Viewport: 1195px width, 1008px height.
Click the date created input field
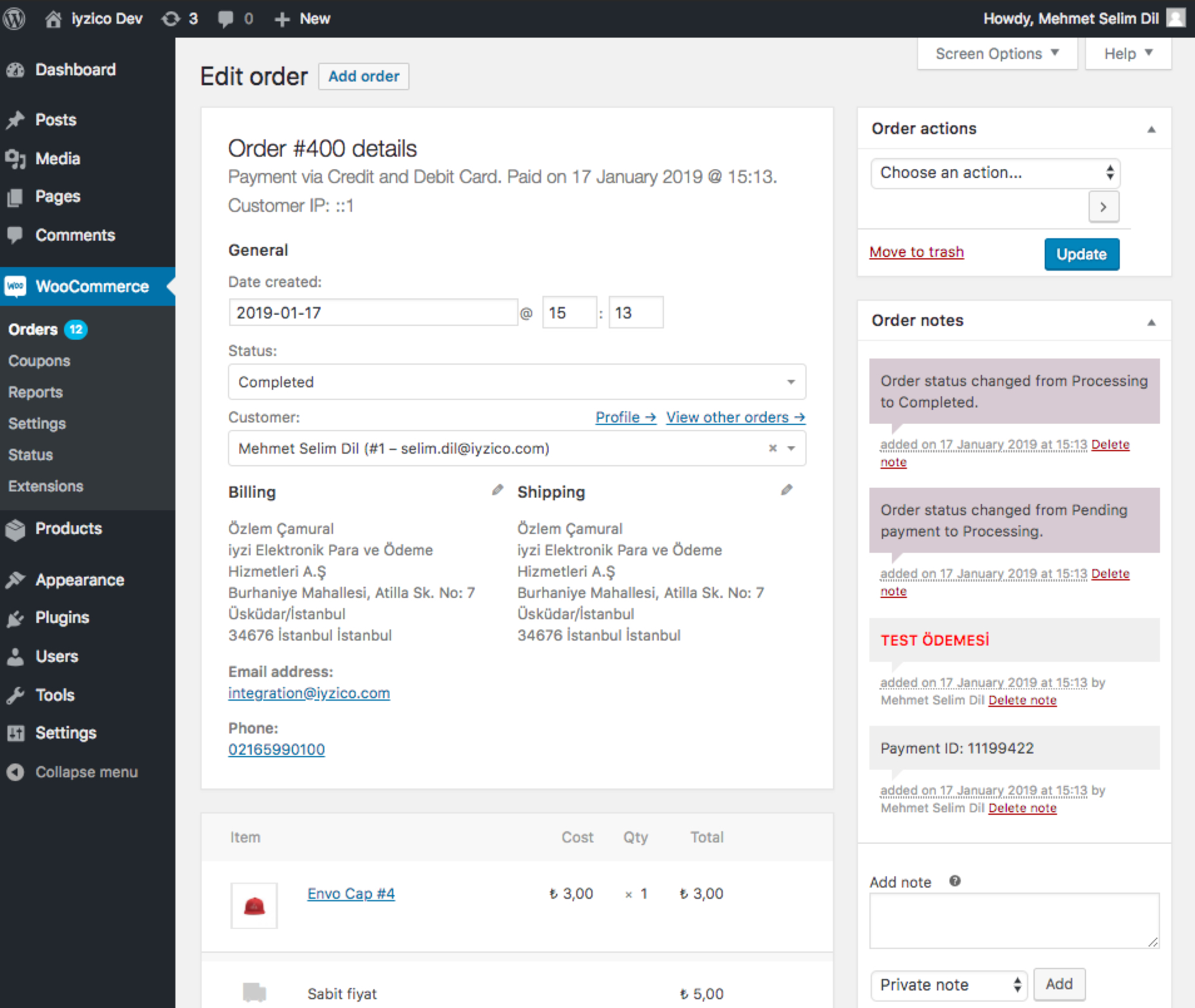click(372, 312)
